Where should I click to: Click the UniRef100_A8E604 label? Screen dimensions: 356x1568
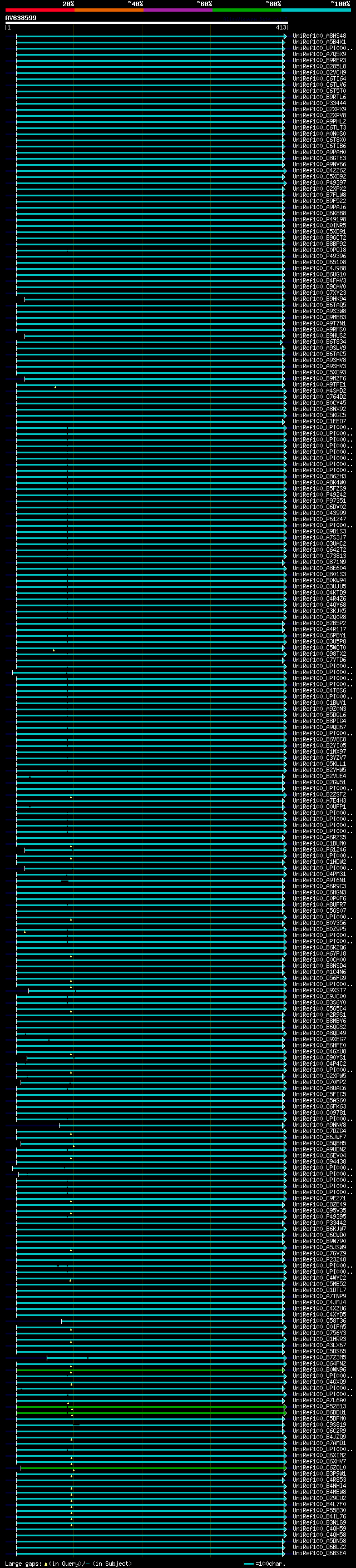(319, 568)
